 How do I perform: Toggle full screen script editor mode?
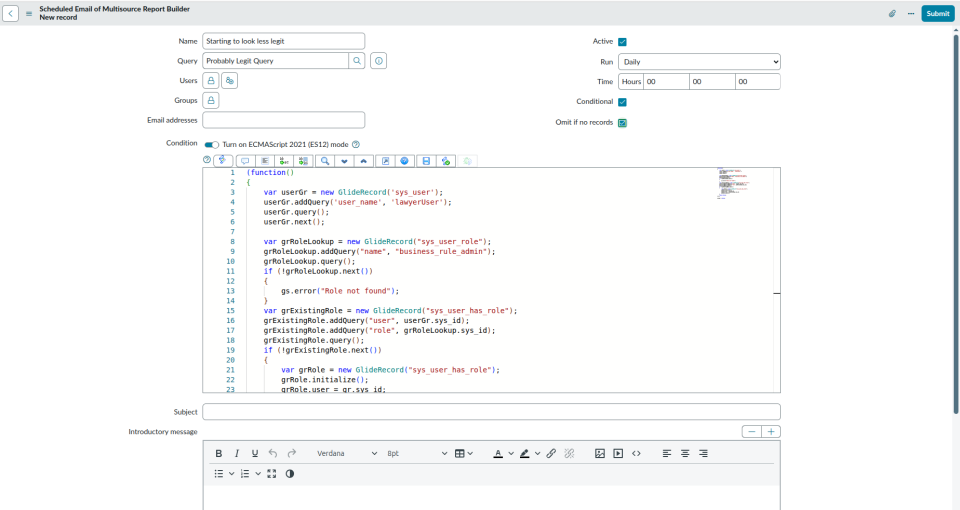click(x=385, y=160)
